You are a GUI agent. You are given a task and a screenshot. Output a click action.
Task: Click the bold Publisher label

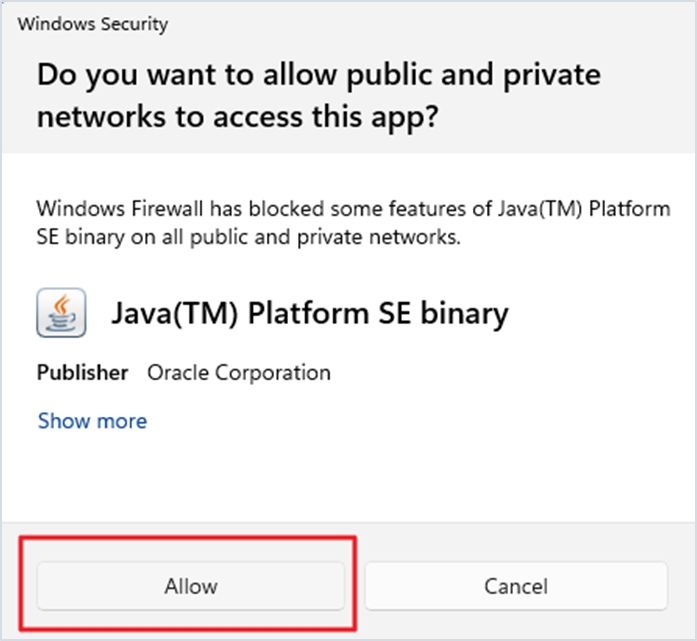(x=83, y=373)
